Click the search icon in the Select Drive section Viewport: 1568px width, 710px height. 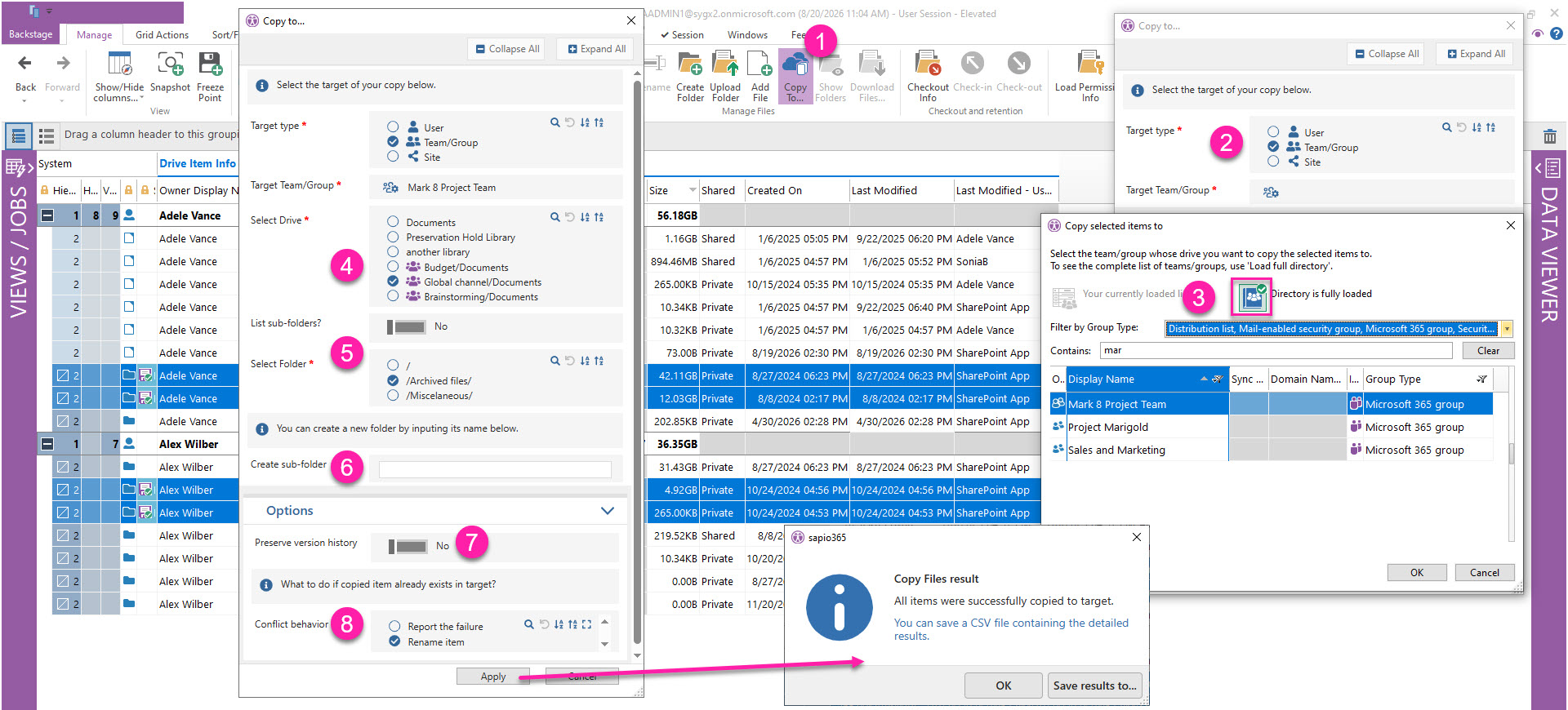[555, 217]
